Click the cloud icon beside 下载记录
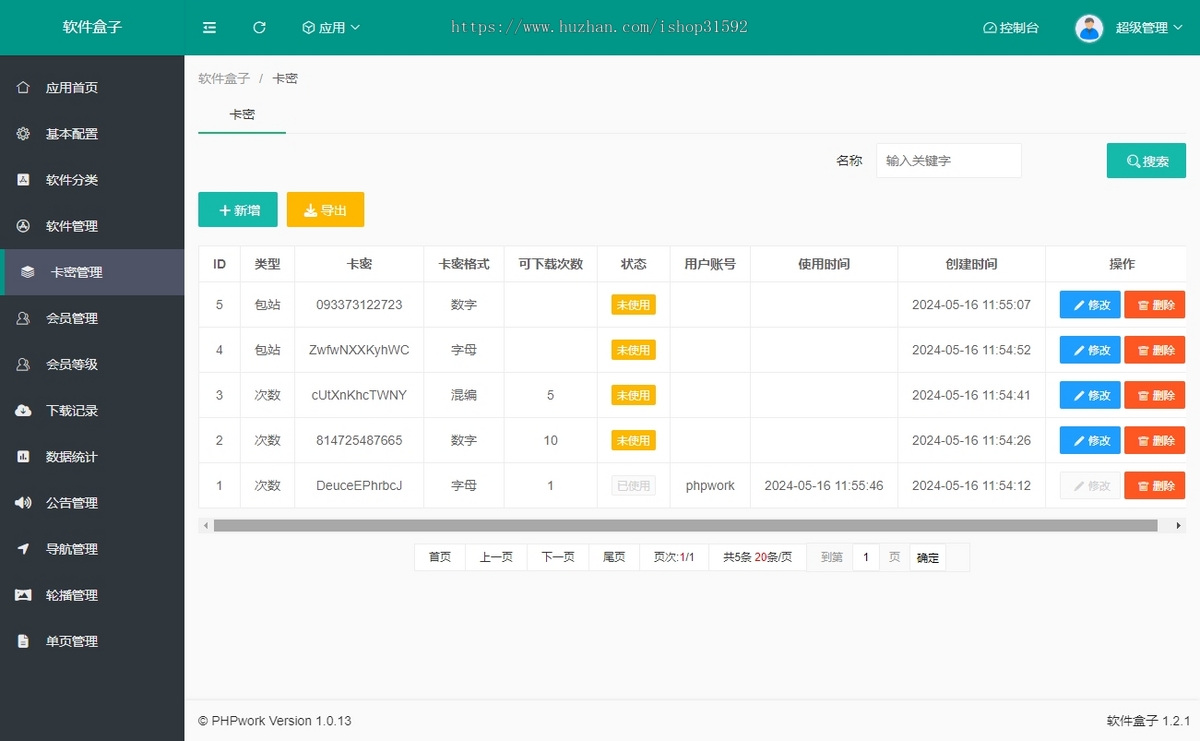Image resolution: width=1200 pixels, height=741 pixels. (23, 411)
